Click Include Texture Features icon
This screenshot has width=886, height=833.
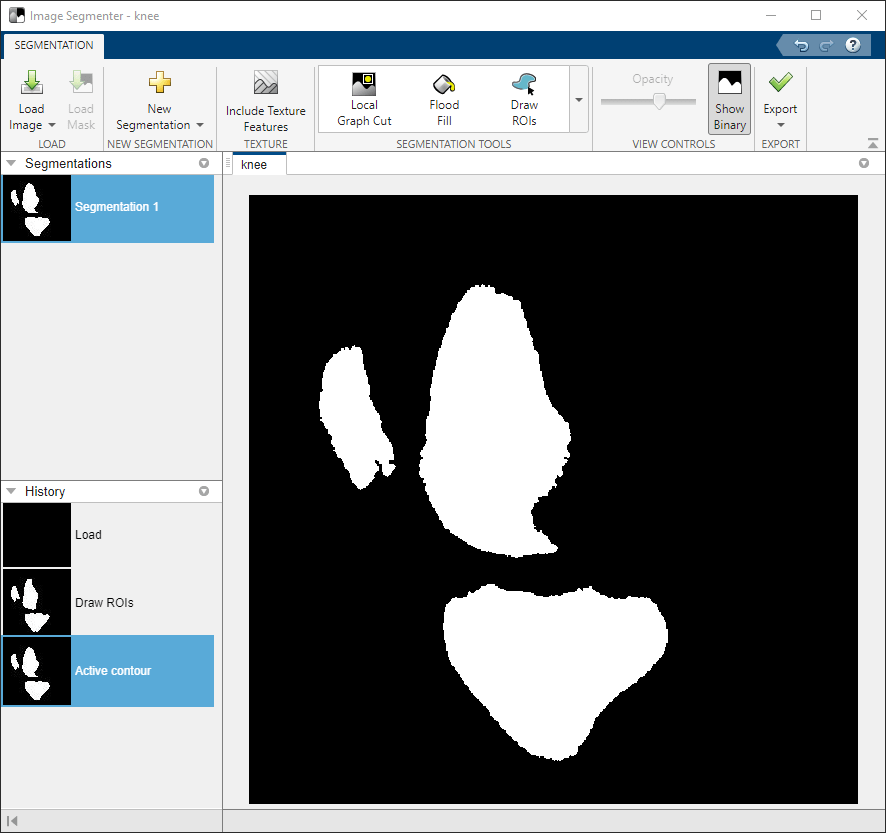pos(265,84)
